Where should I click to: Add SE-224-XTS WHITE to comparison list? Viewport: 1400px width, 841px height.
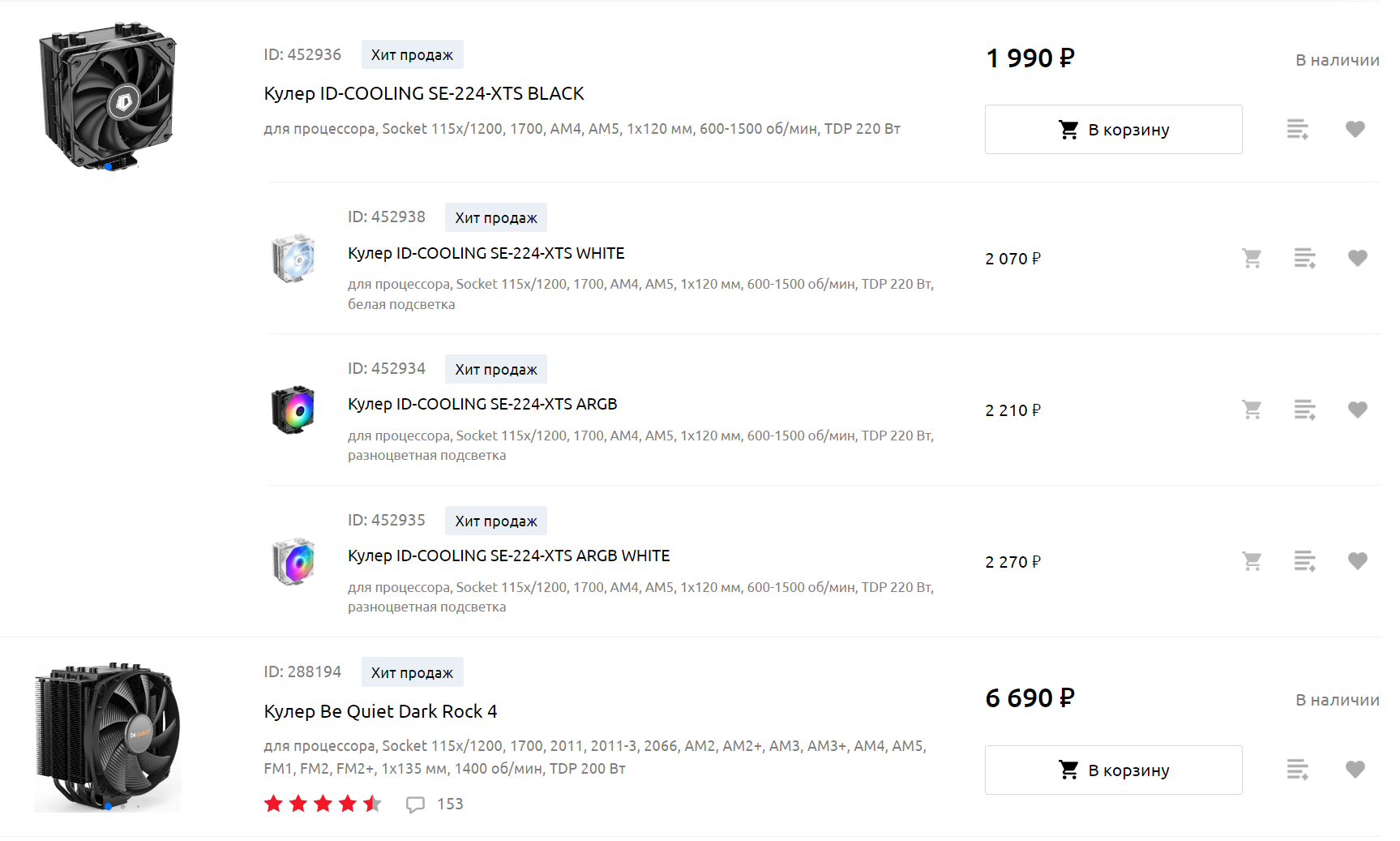pyautogui.click(x=1304, y=259)
